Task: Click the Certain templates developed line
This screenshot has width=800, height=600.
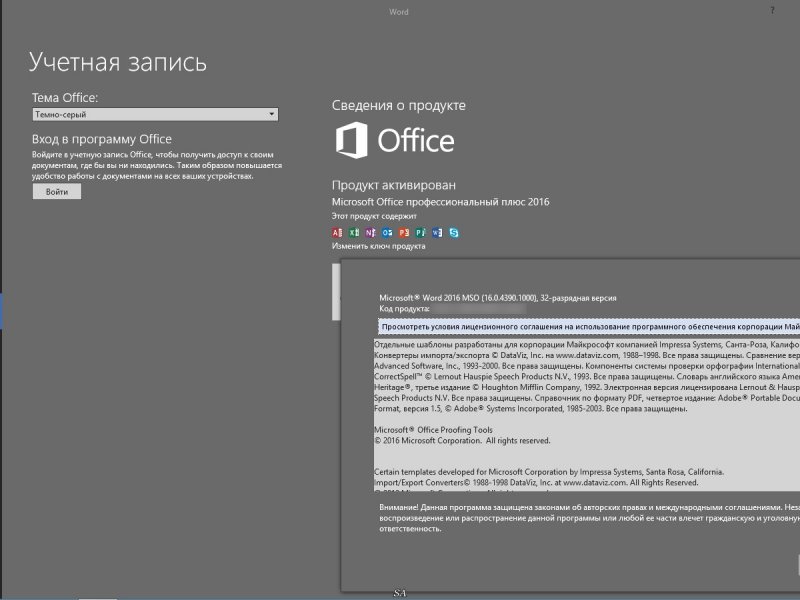Action: click(x=549, y=472)
